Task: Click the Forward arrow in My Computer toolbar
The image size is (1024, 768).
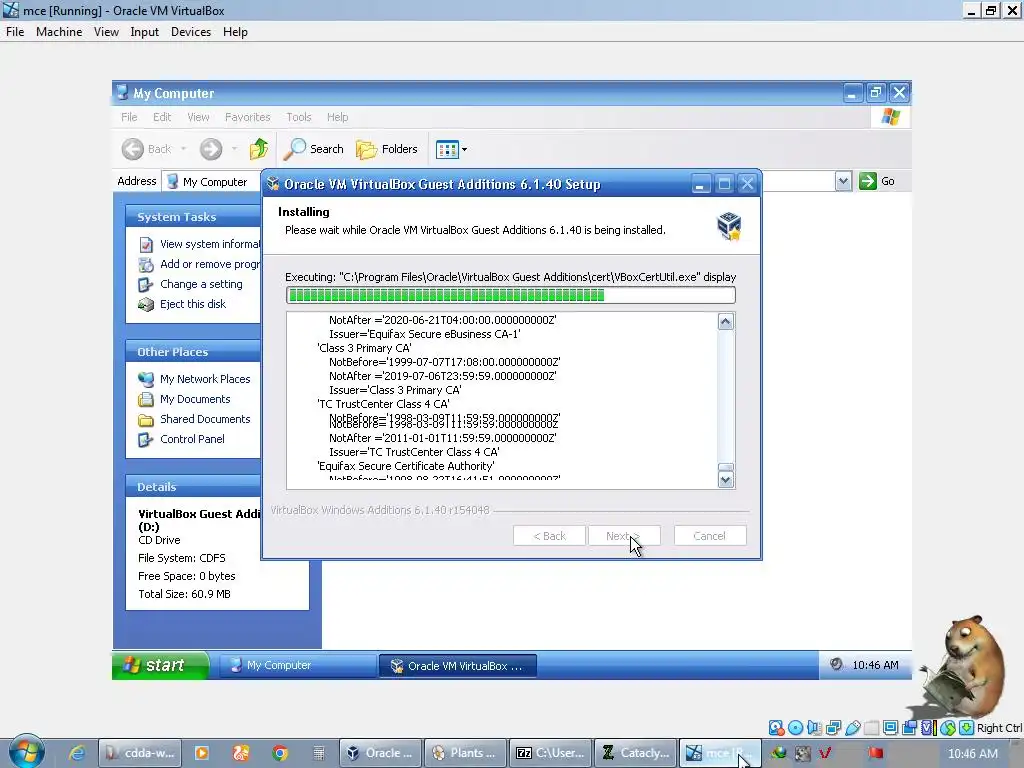Action: pyautogui.click(x=210, y=149)
